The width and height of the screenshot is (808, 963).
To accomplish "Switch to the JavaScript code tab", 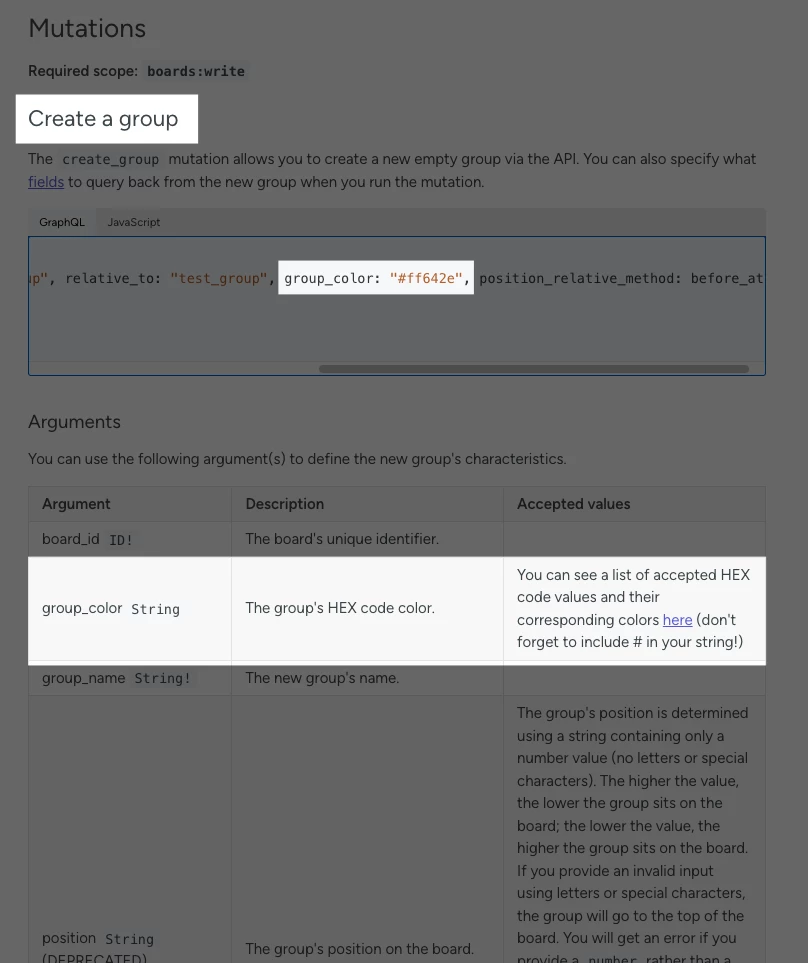I will (x=133, y=222).
